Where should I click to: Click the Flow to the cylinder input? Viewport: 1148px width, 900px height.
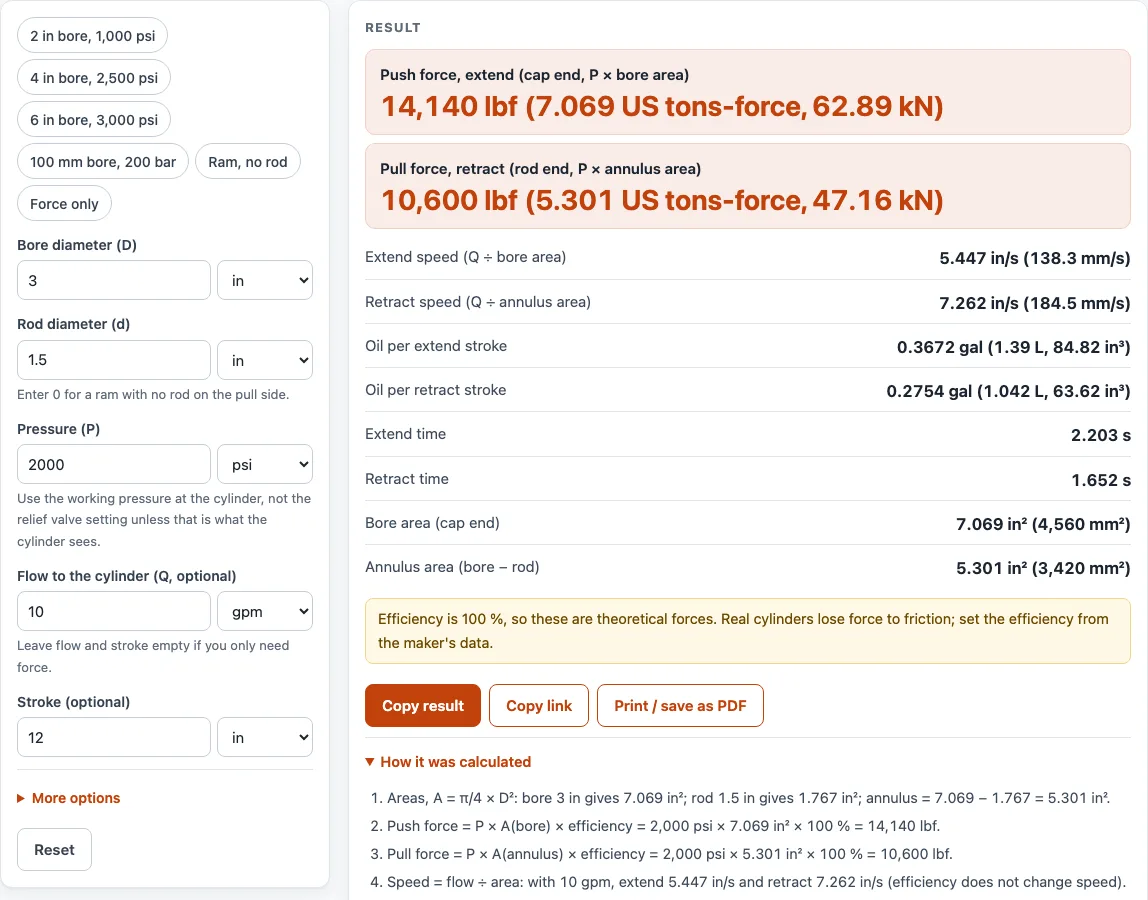click(x=113, y=611)
